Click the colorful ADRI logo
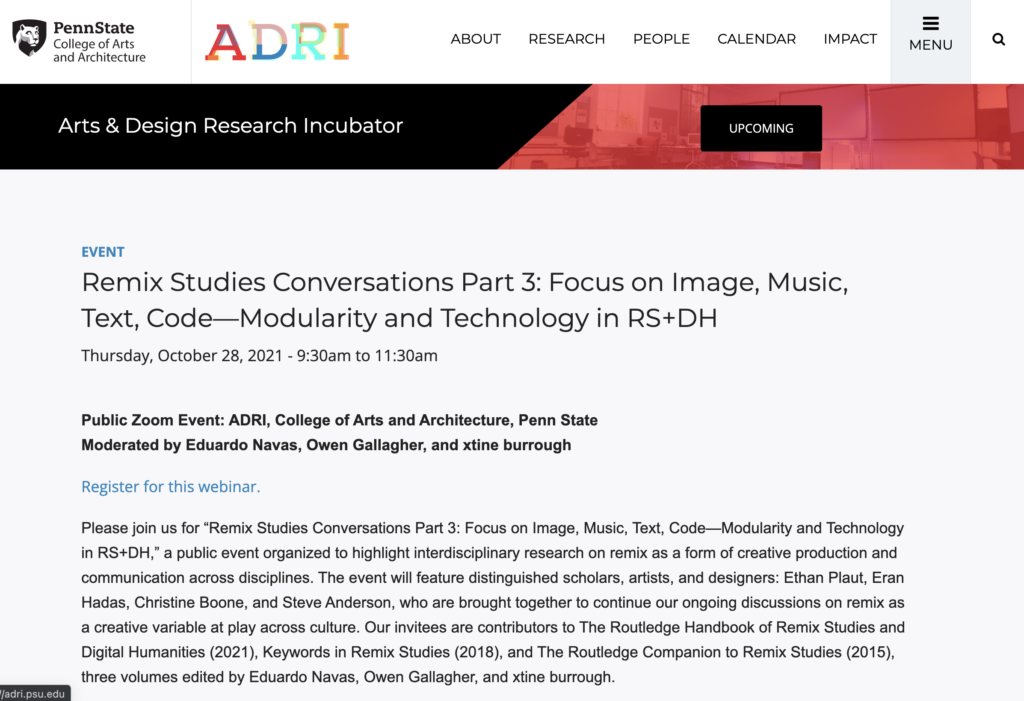The height and width of the screenshot is (701, 1024). (278, 41)
